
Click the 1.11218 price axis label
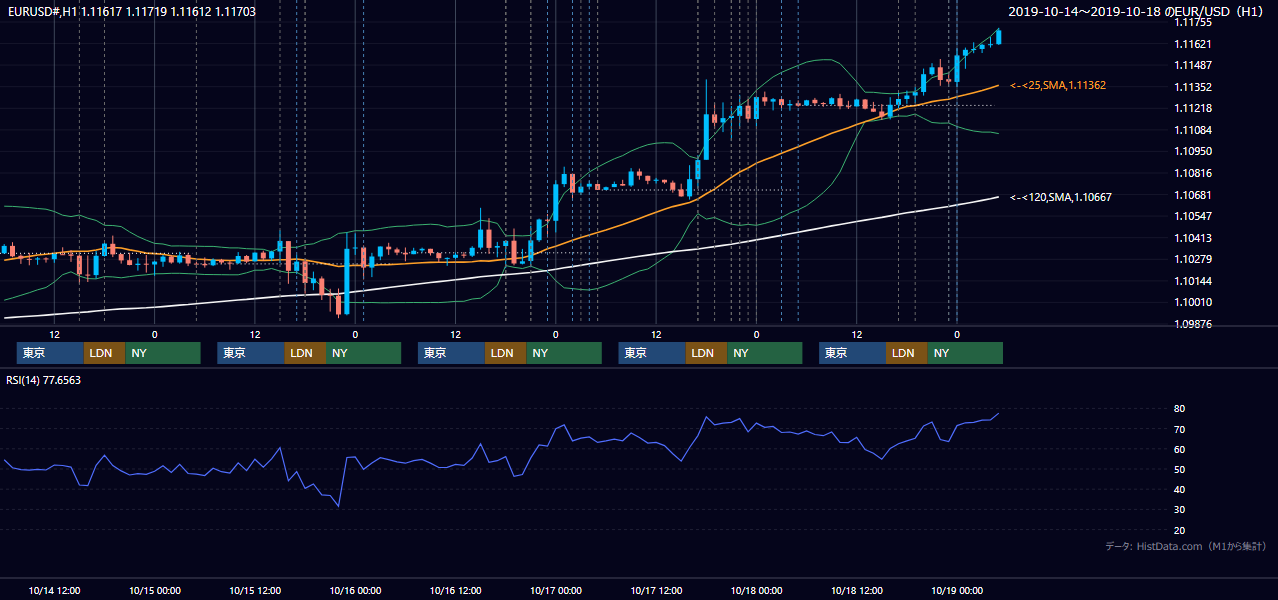coord(1192,108)
